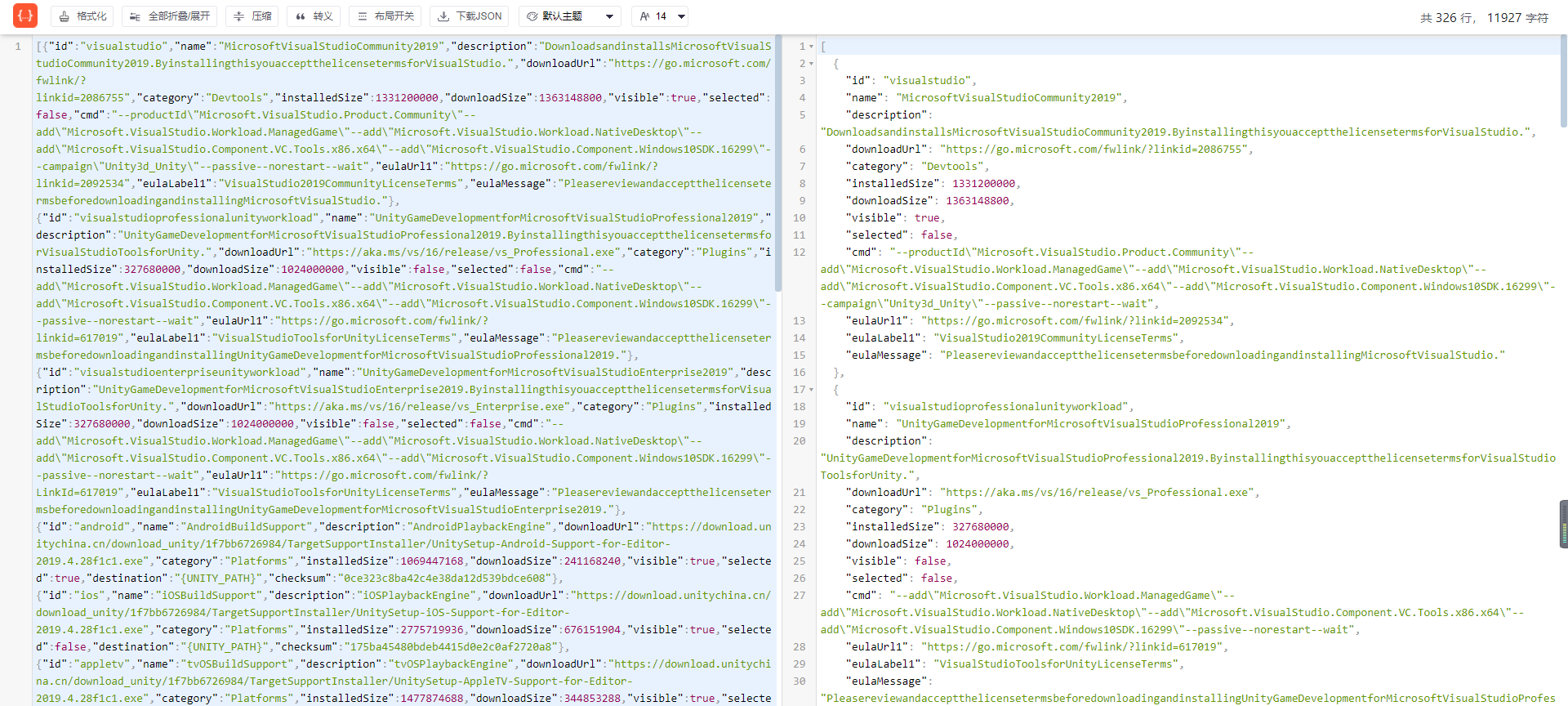This screenshot has height=706, width=1568.
Task: Click the "visible": true line on row 10
Action: point(896,217)
